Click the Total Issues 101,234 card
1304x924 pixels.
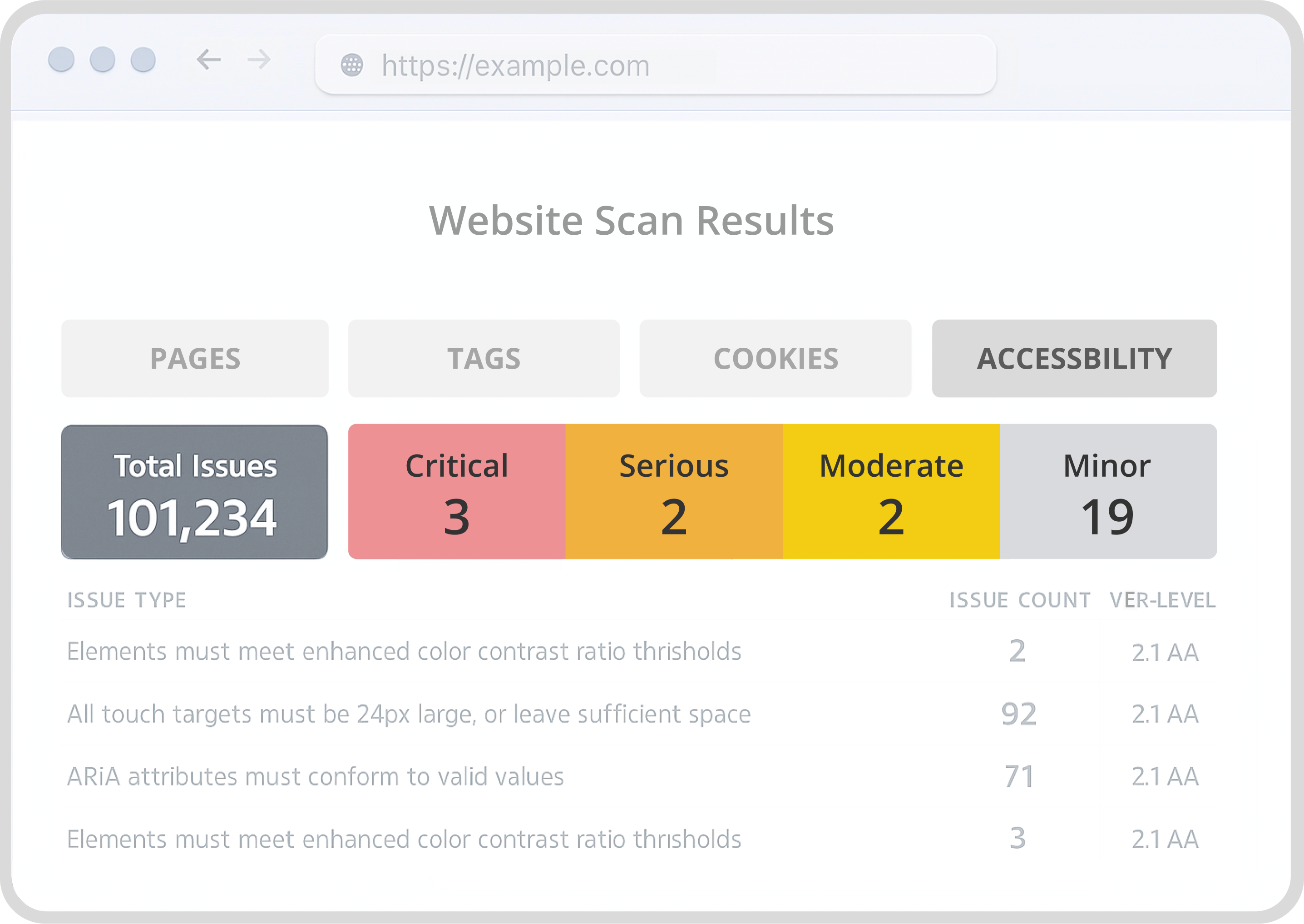195,492
